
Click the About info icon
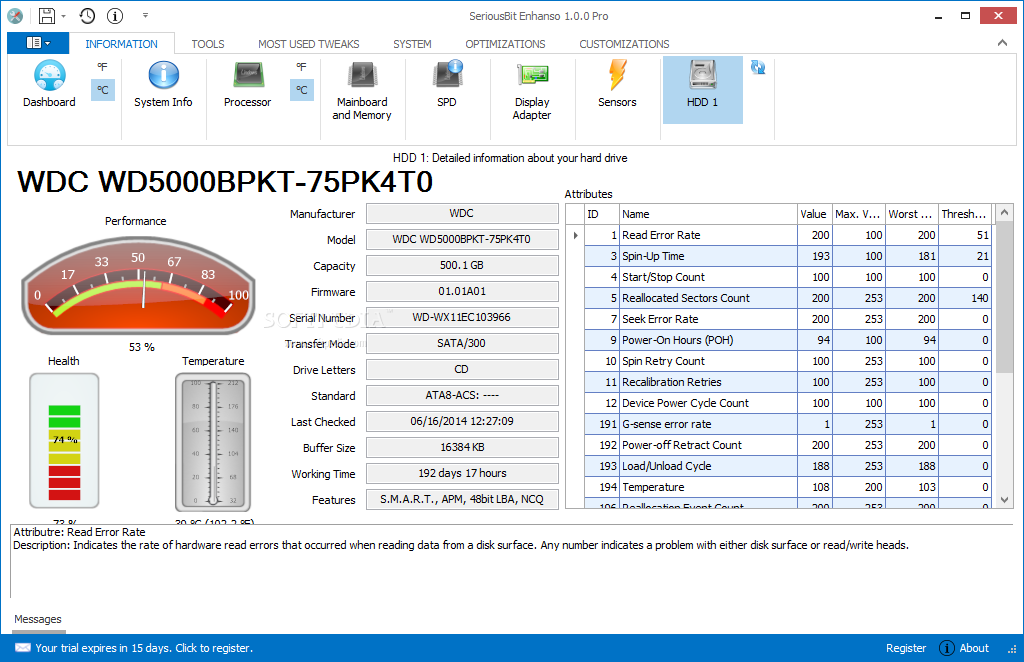(946, 648)
